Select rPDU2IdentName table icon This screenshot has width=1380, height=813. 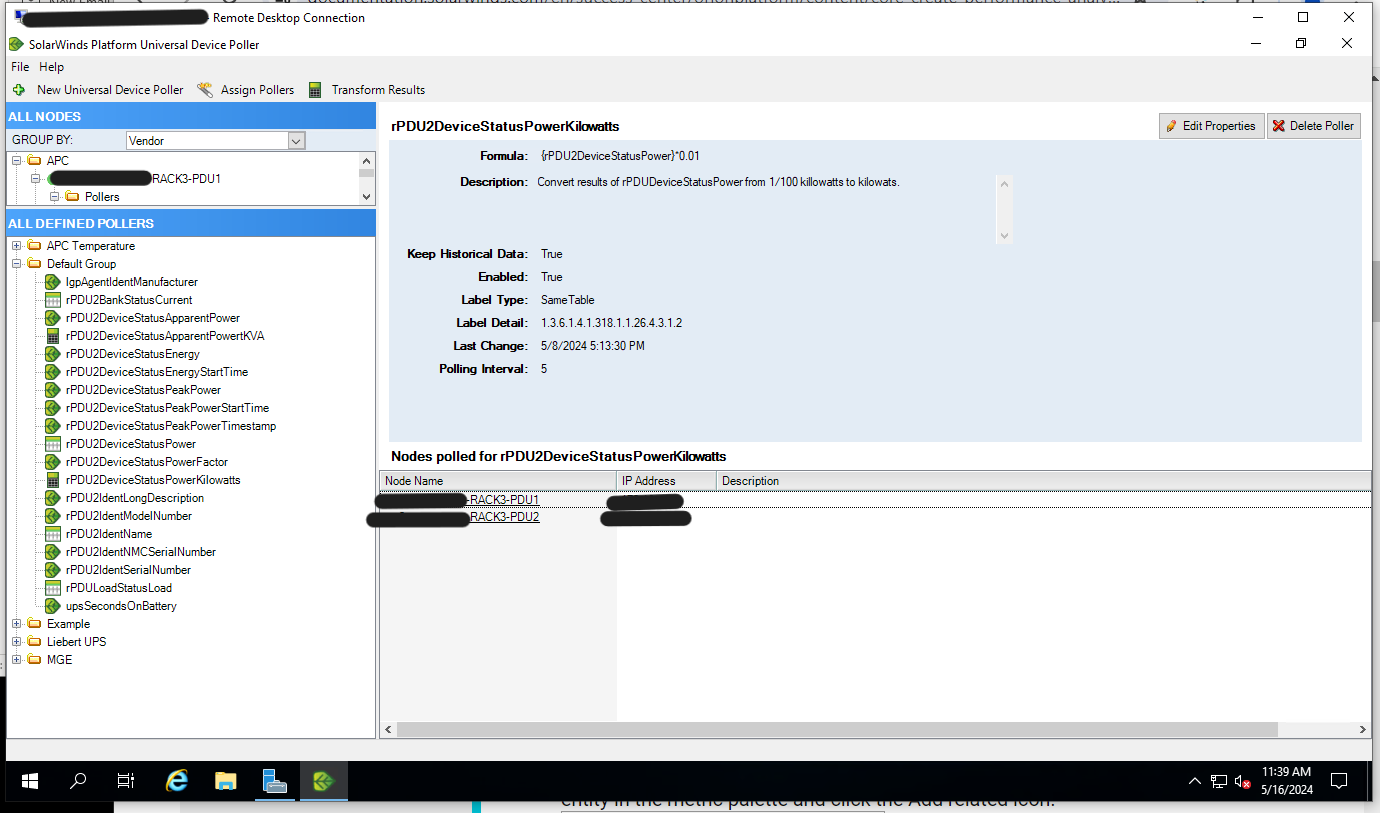(x=54, y=534)
